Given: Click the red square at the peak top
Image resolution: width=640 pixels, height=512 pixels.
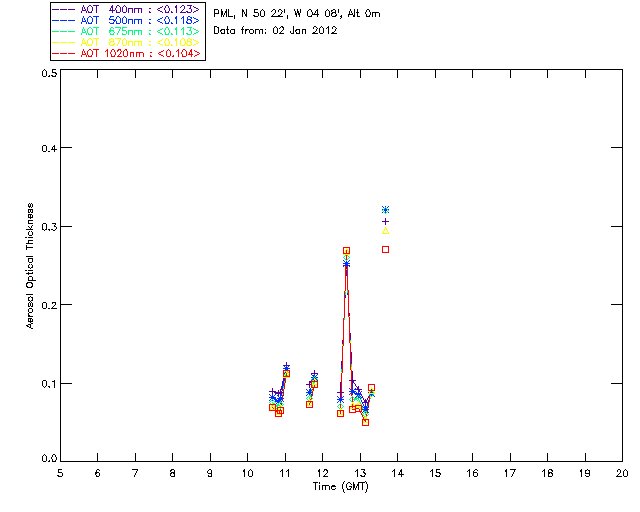Looking at the screenshot, I should pyautogui.click(x=347, y=251).
